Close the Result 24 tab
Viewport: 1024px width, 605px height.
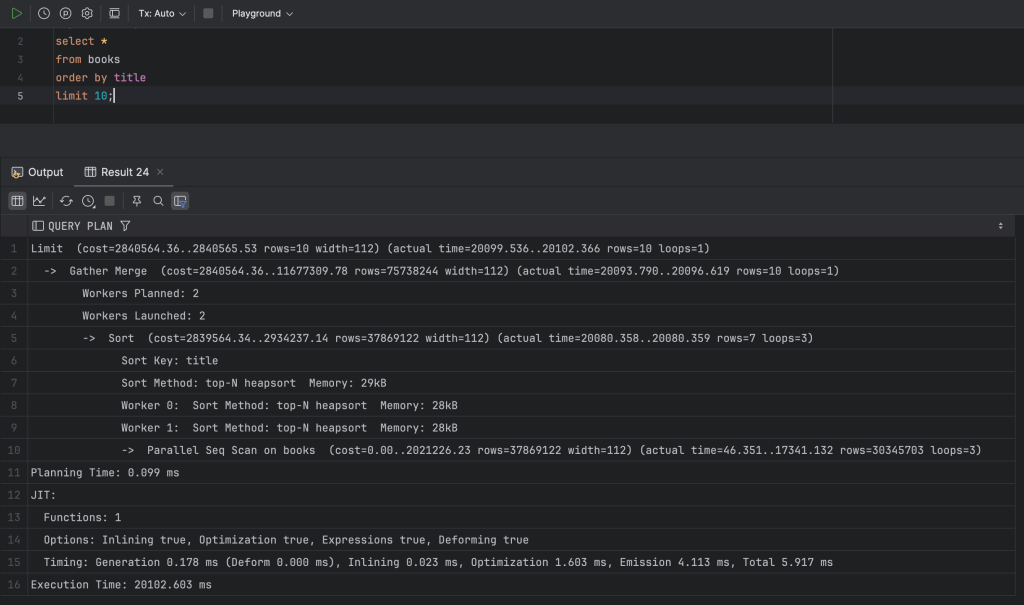158,172
